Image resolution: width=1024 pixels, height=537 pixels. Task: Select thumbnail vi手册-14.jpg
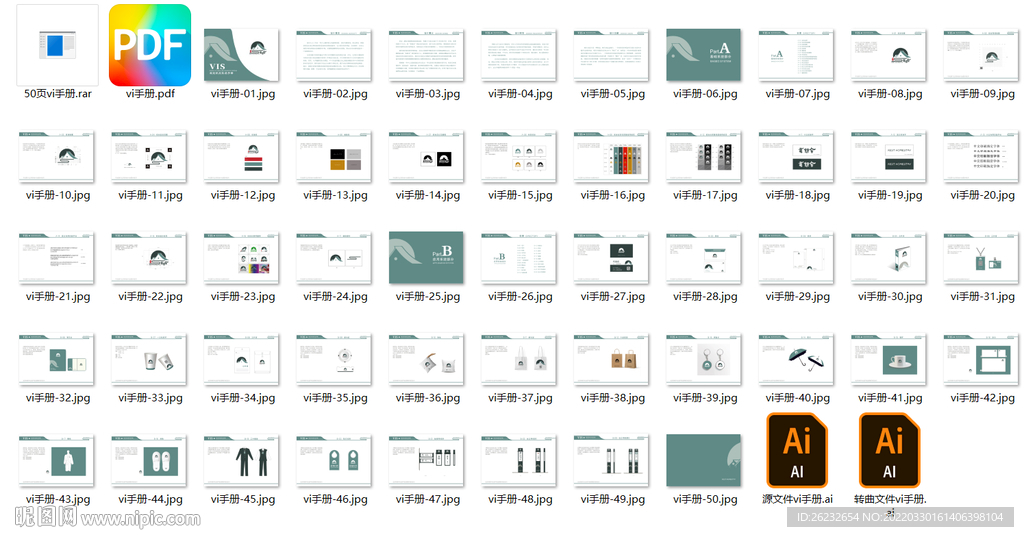[x=427, y=157]
